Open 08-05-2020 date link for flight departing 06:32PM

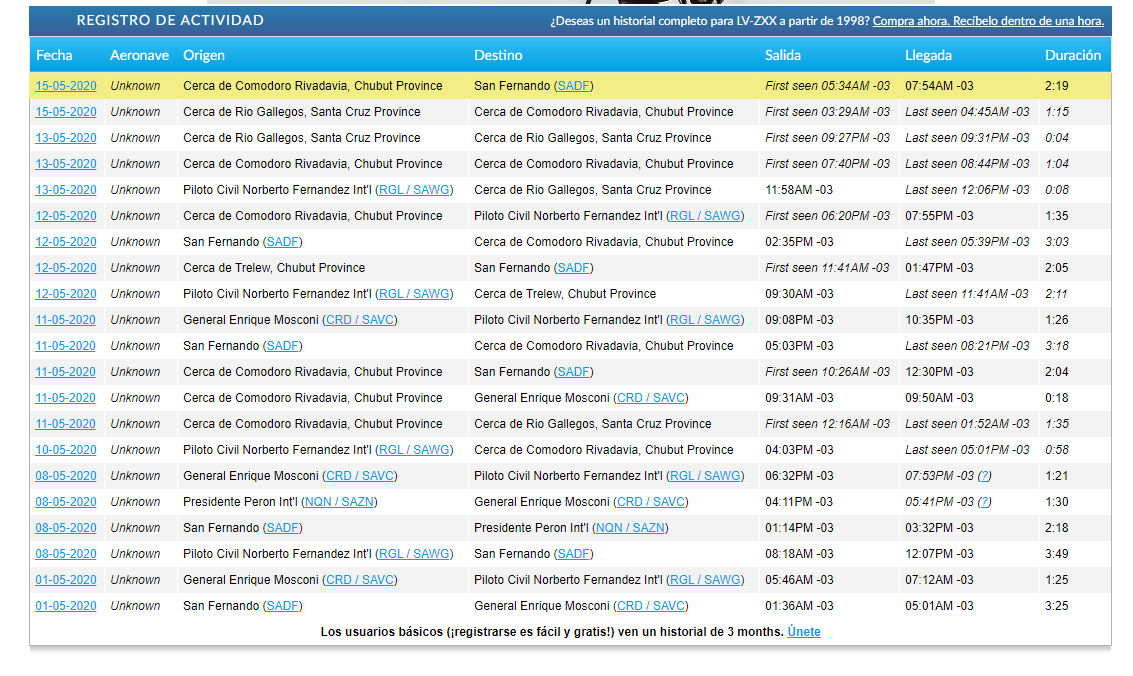tap(66, 476)
